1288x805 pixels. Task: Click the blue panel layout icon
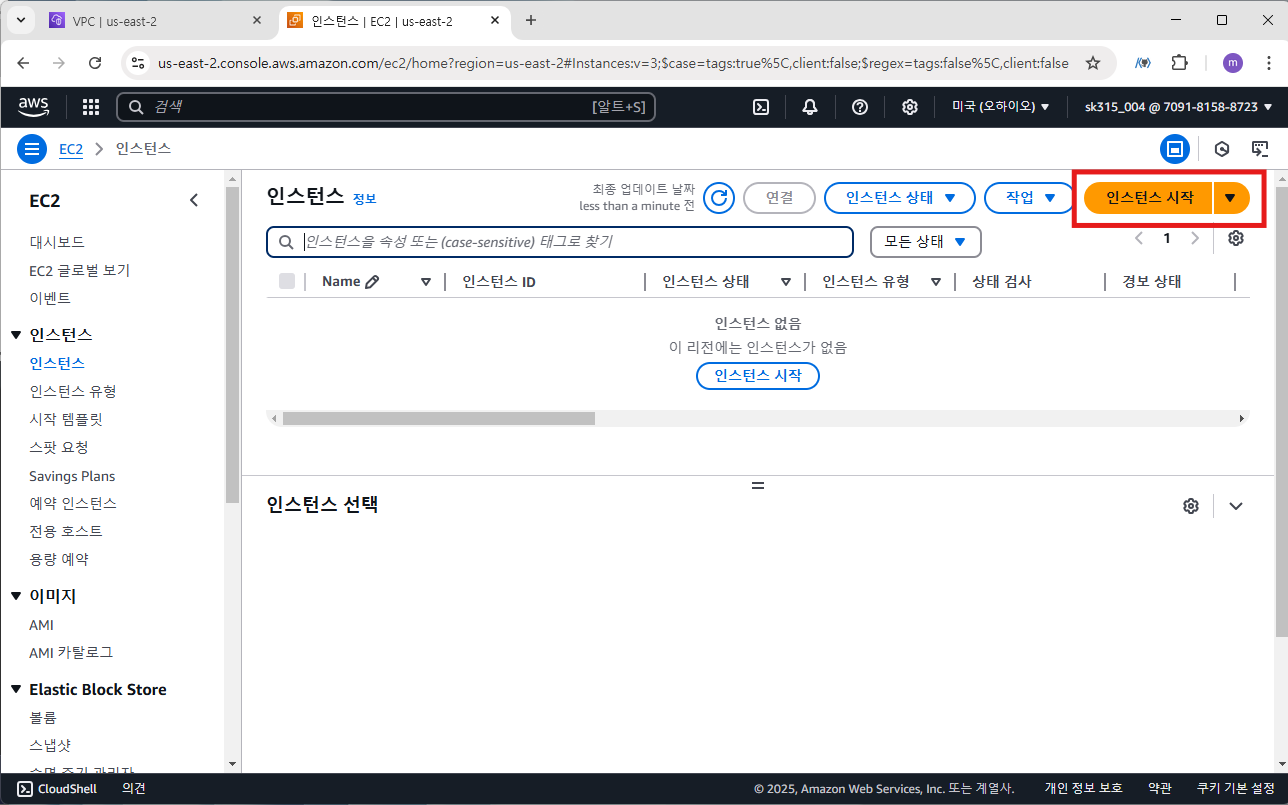1175,149
